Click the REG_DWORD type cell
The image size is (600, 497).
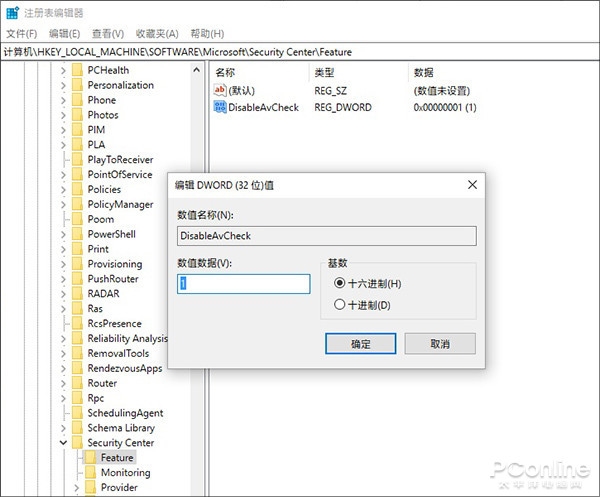[x=343, y=107]
